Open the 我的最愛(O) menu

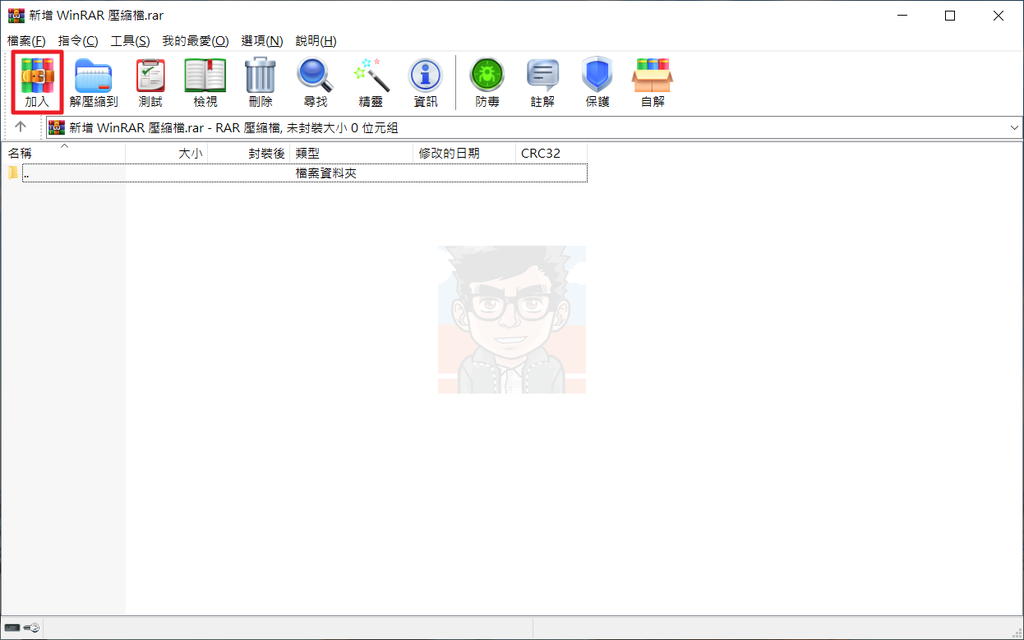(x=195, y=40)
